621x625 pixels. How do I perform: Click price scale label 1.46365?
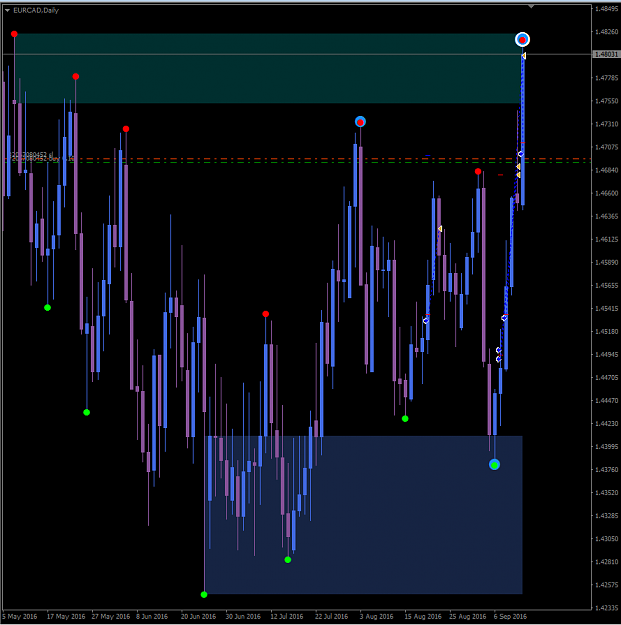tap(606, 216)
